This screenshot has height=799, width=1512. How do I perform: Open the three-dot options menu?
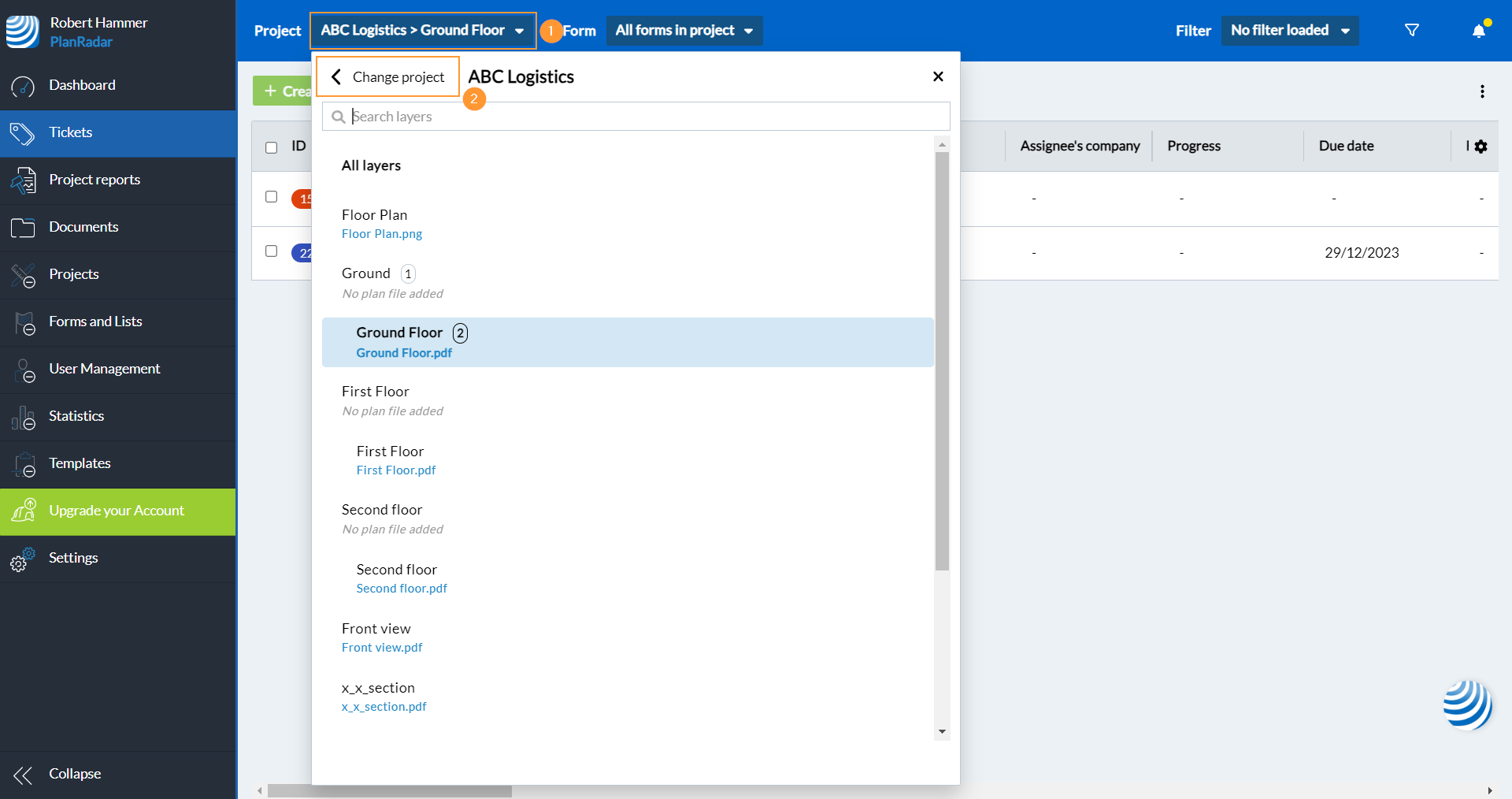[x=1482, y=91]
